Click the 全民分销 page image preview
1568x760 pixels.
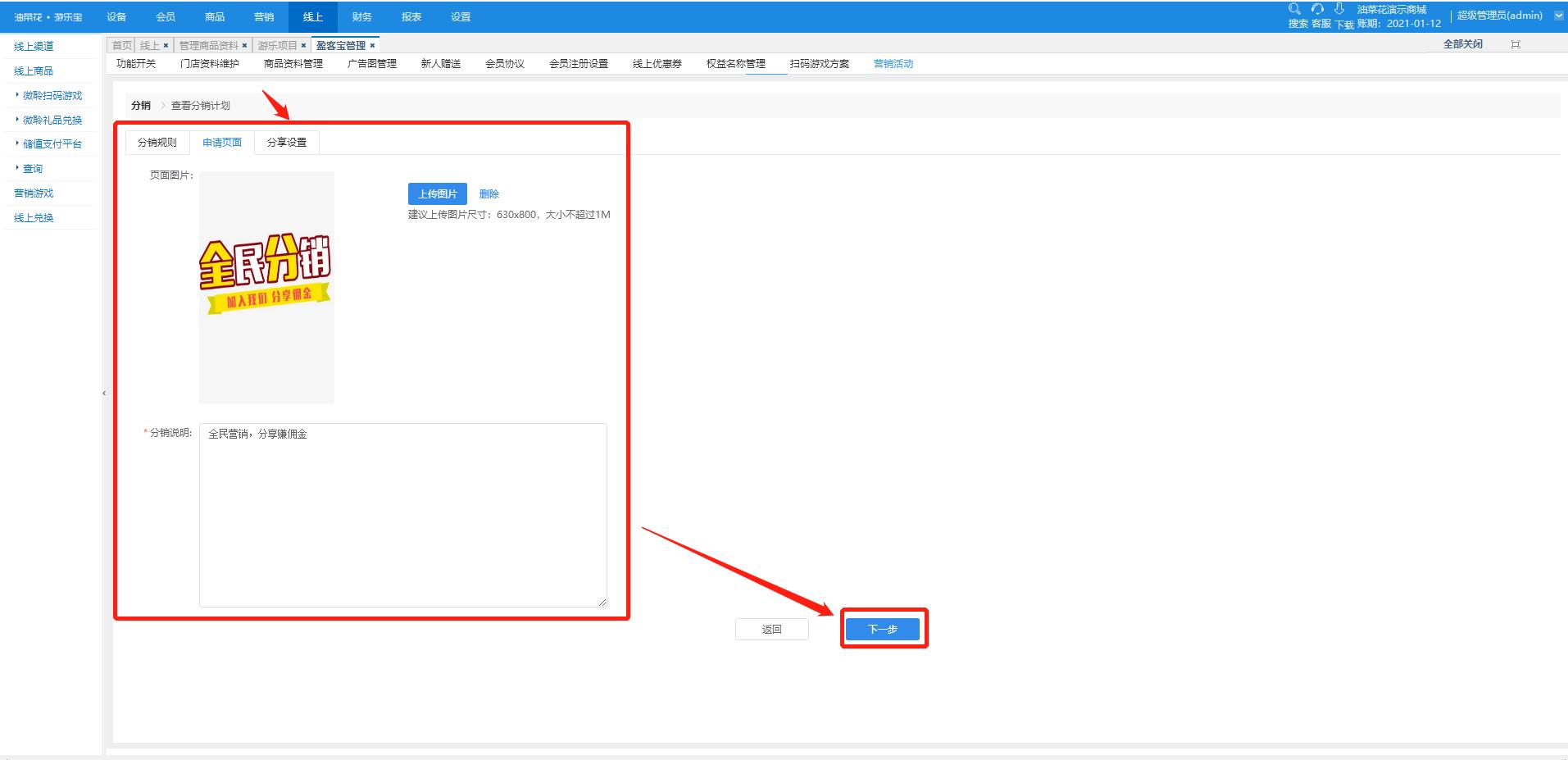tap(266, 287)
